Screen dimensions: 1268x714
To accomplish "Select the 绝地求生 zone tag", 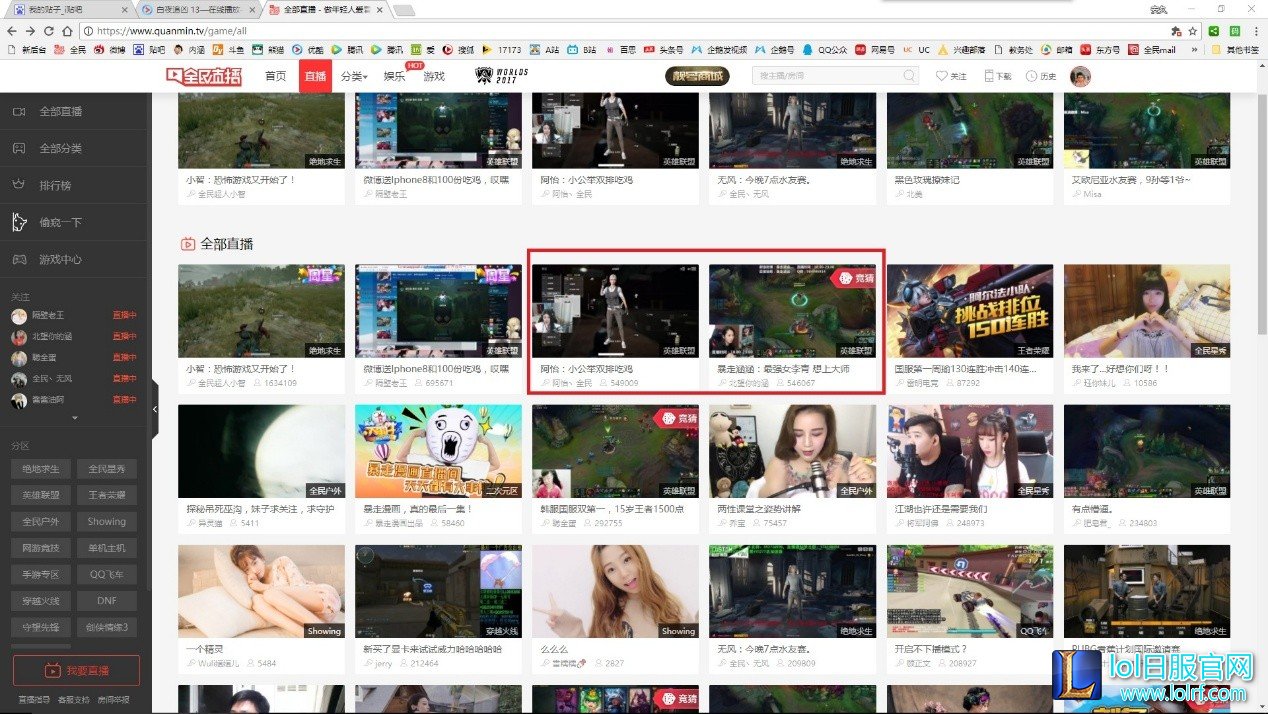I will pyautogui.click(x=41, y=468).
